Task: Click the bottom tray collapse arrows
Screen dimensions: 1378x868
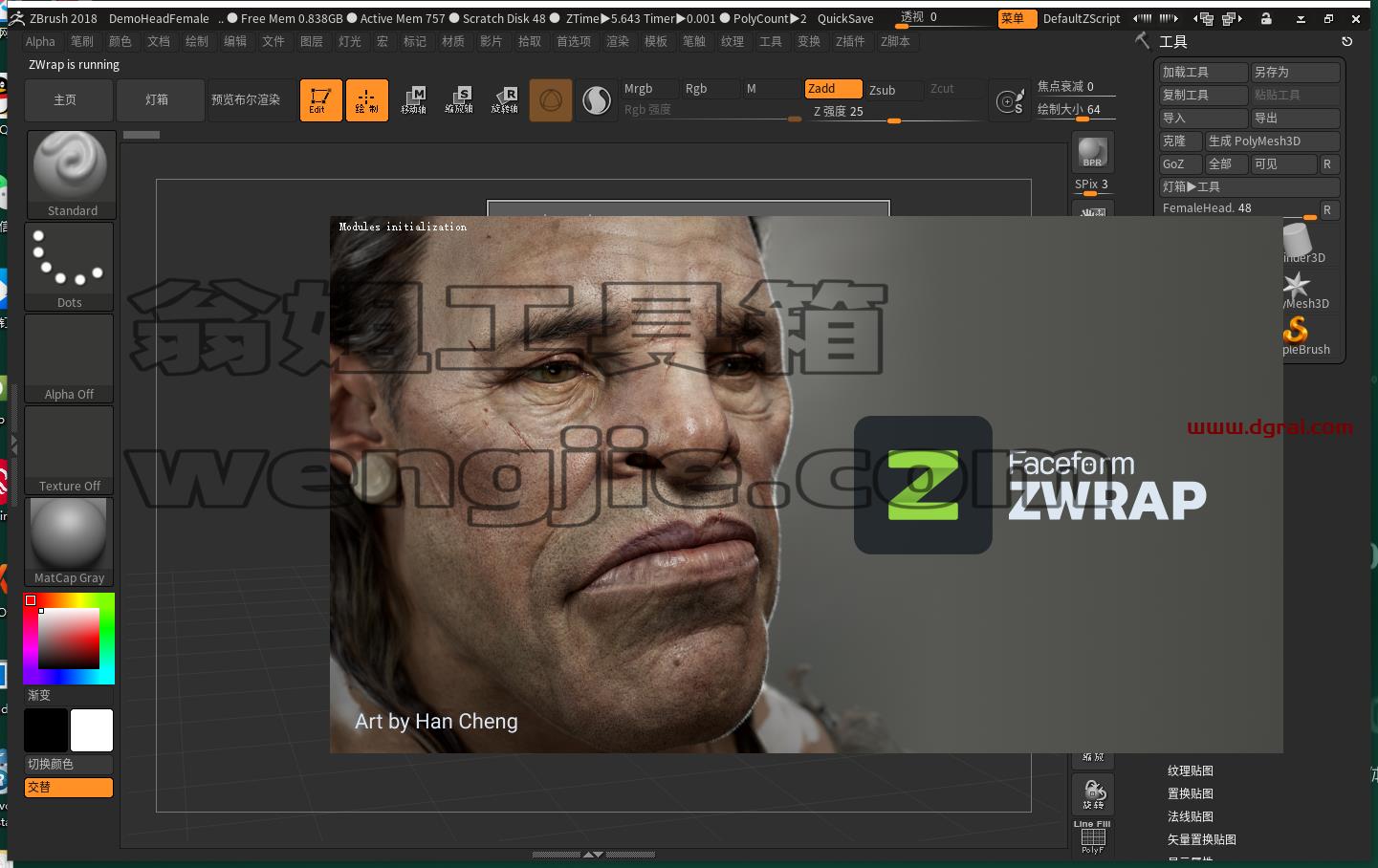Action: 593,854
